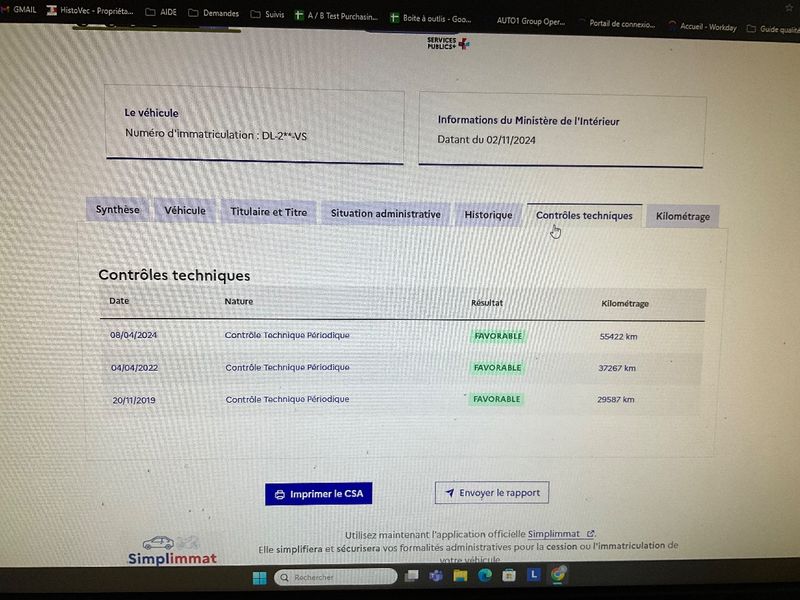This screenshot has width=800, height=600.
Task: Click the Informations du Ministère de l'Intérieur heading
Action: 529,121
